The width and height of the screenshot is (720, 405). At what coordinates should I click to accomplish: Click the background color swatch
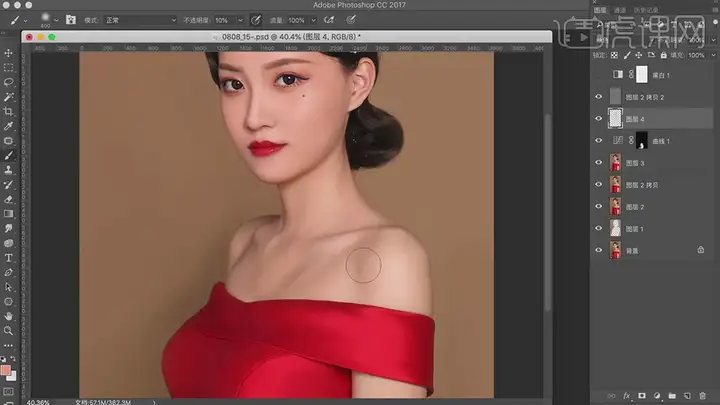(12, 377)
